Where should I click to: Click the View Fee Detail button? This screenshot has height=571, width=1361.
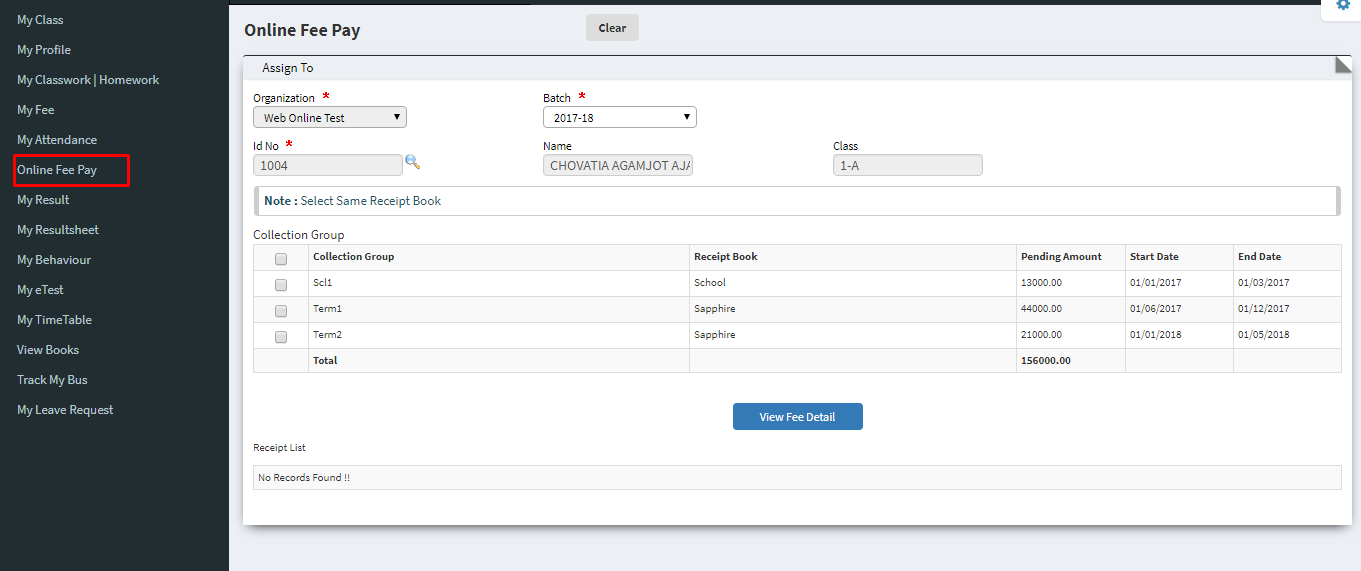tap(798, 417)
